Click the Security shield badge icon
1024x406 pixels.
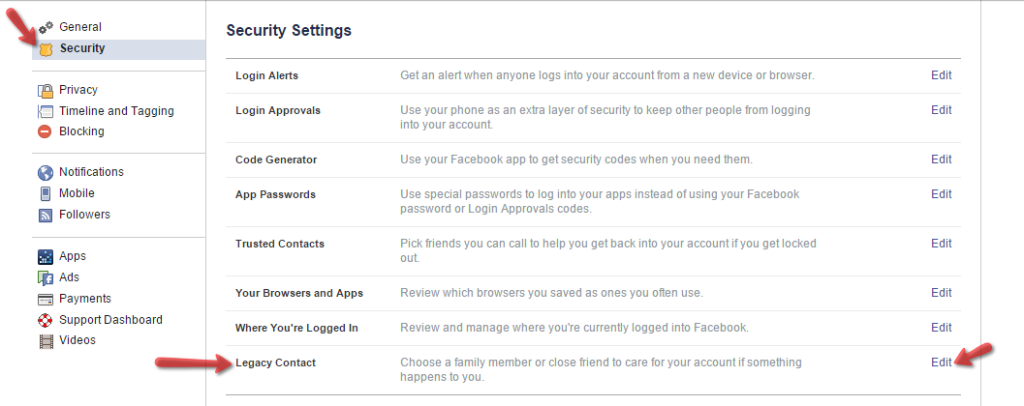point(46,50)
